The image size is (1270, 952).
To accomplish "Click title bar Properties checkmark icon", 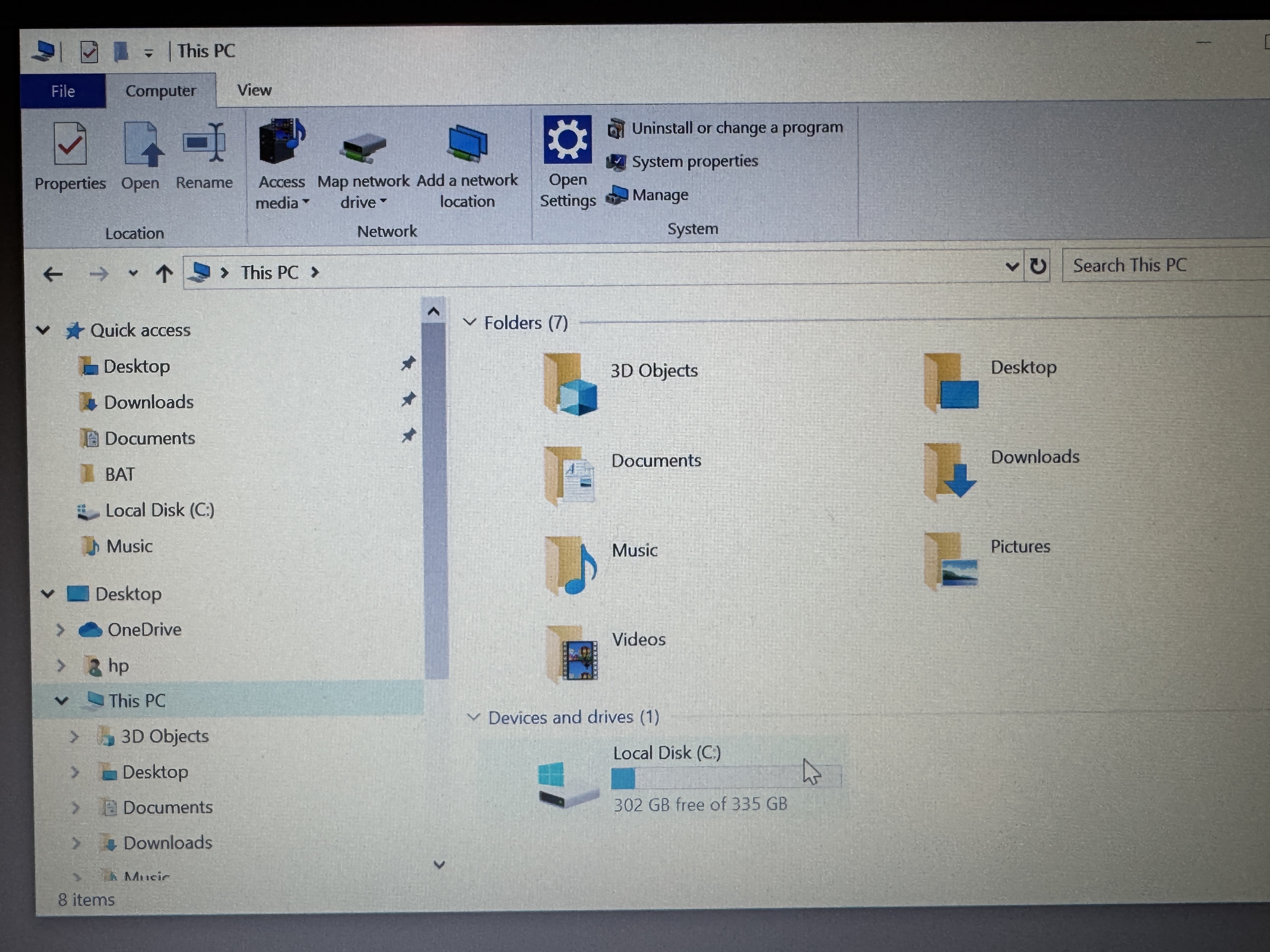I will (x=89, y=52).
